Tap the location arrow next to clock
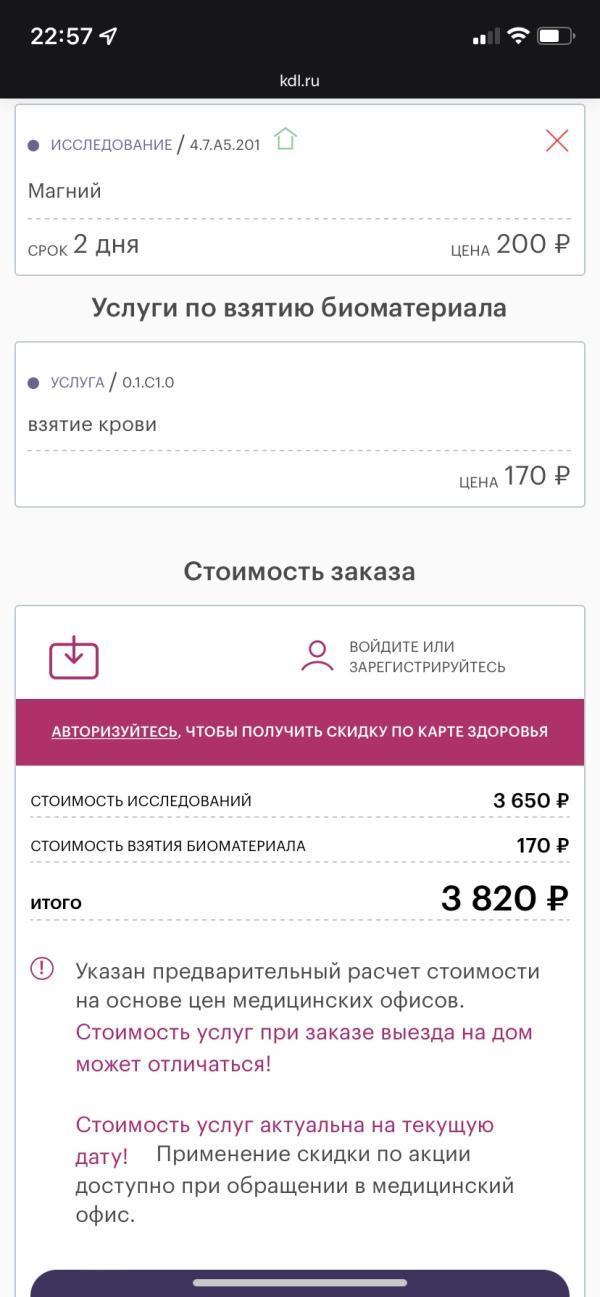The height and width of the screenshot is (1297, 600). click(108, 36)
